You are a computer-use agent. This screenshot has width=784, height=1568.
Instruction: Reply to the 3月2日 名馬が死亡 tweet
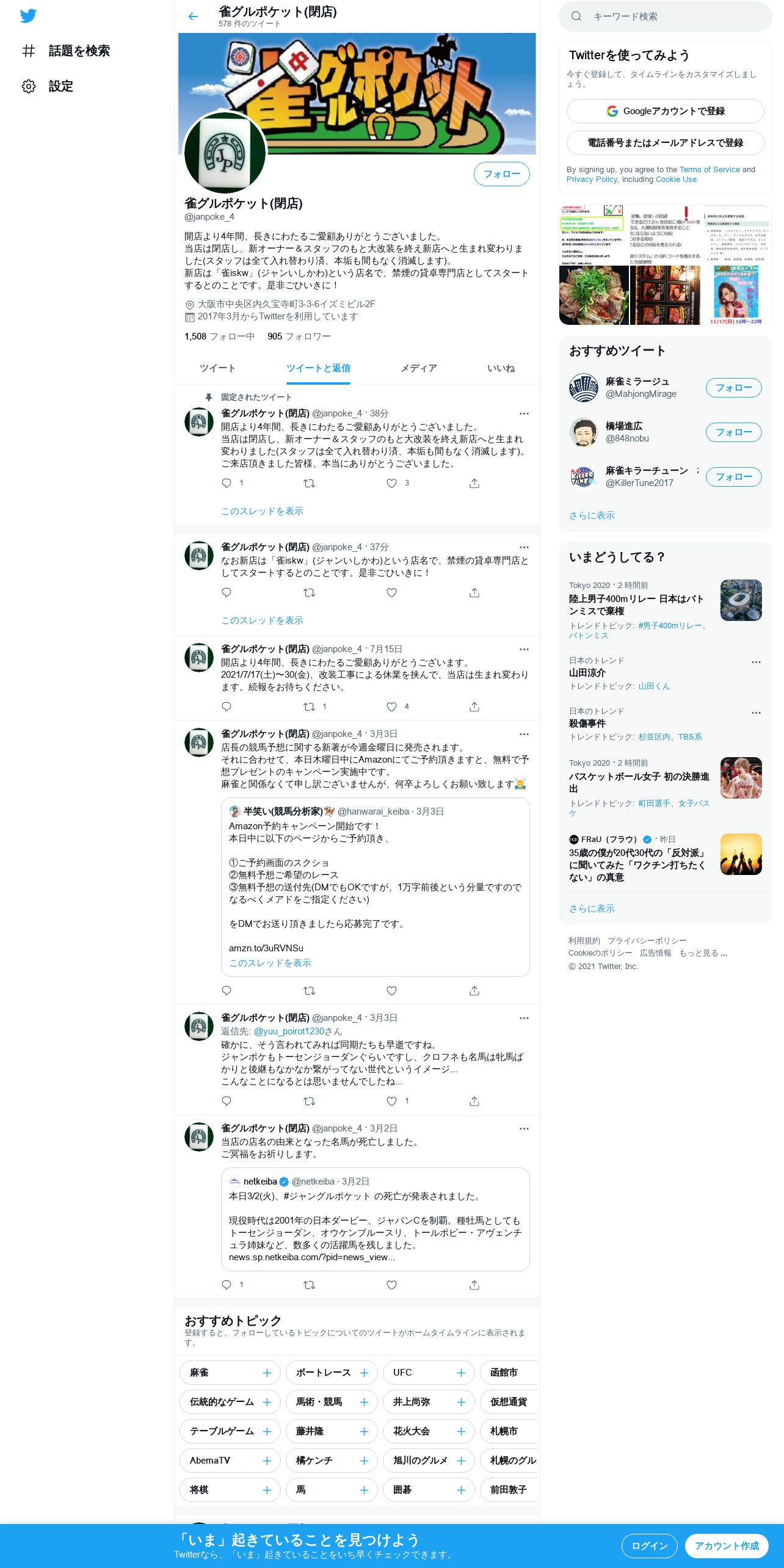(x=227, y=1285)
